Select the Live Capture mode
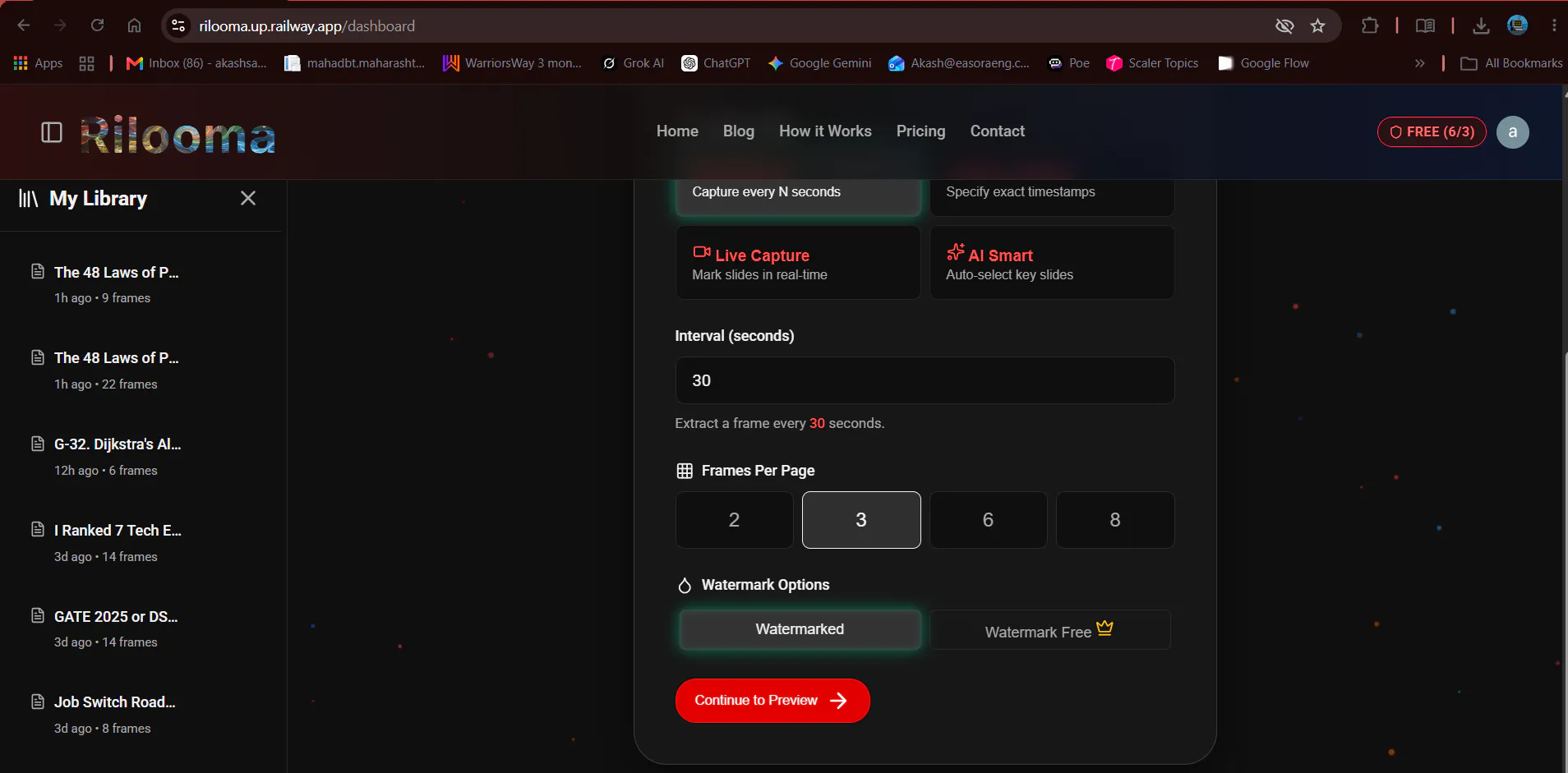The width and height of the screenshot is (1568, 773). tap(798, 263)
